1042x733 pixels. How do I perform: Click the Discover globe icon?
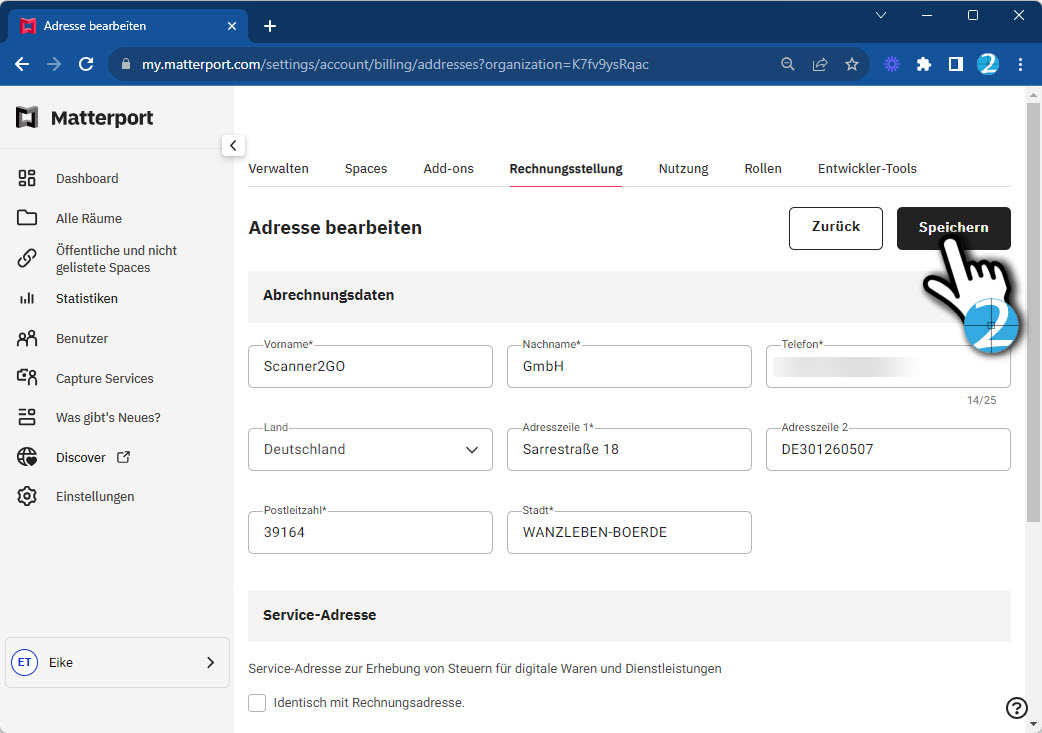27,457
